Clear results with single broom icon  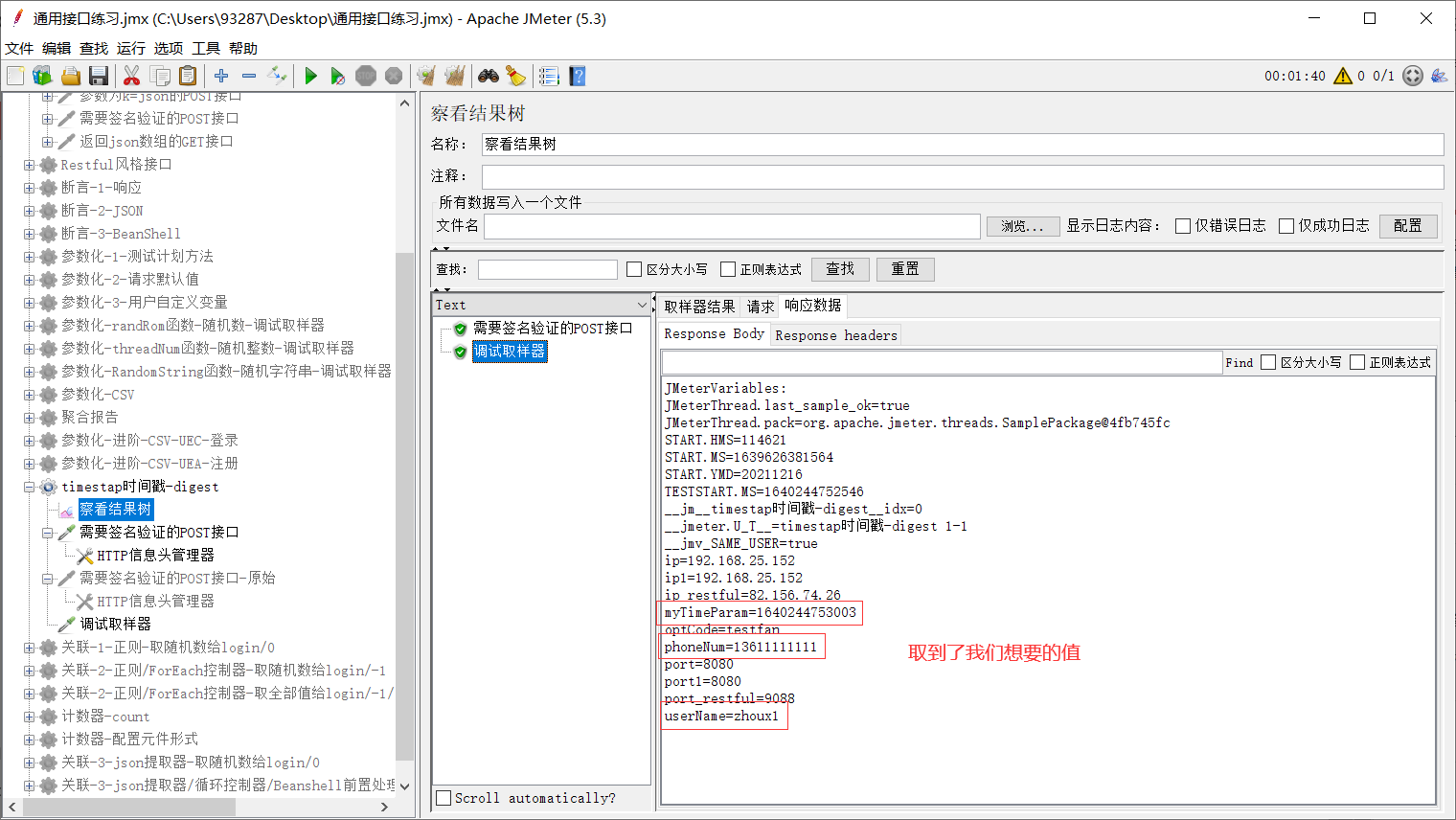point(426,76)
